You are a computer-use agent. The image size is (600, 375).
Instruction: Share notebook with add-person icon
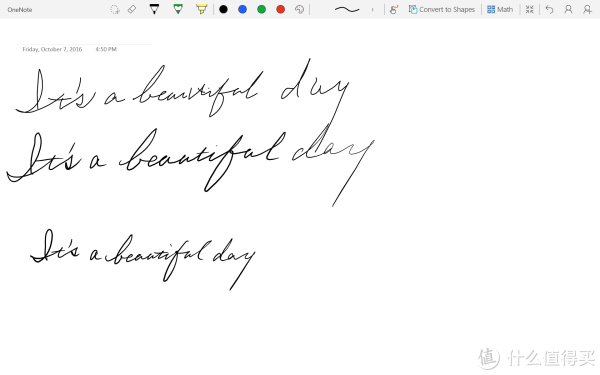pos(587,9)
